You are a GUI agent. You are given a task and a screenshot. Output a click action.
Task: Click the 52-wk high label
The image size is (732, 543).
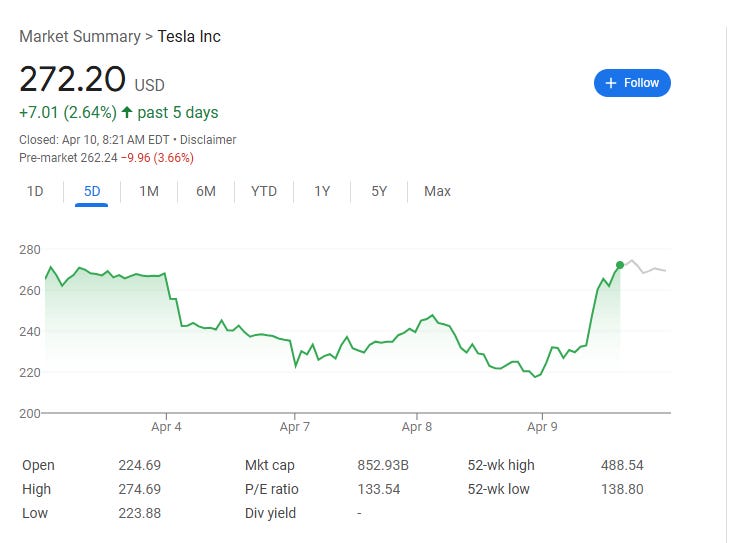[501, 465]
